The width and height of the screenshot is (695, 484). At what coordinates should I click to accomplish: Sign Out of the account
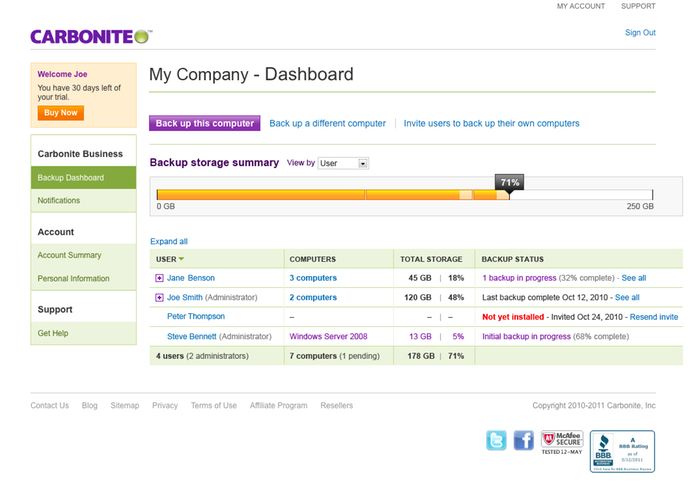tap(640, 32)
